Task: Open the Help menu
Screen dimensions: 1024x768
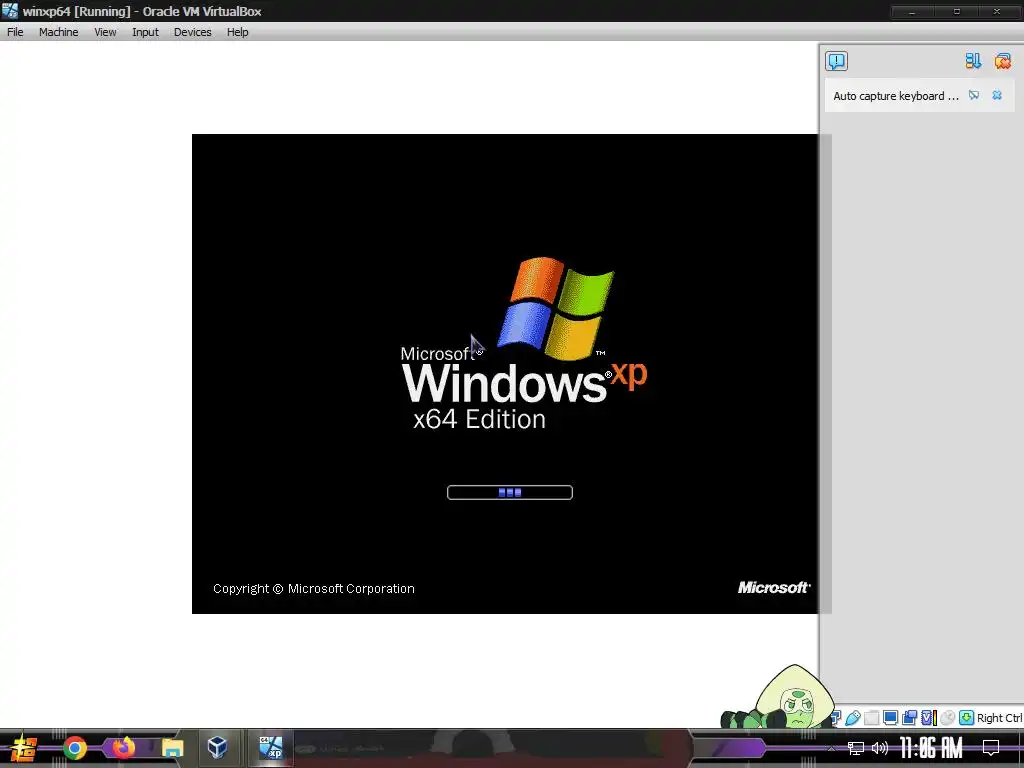Action: point(237,32)
